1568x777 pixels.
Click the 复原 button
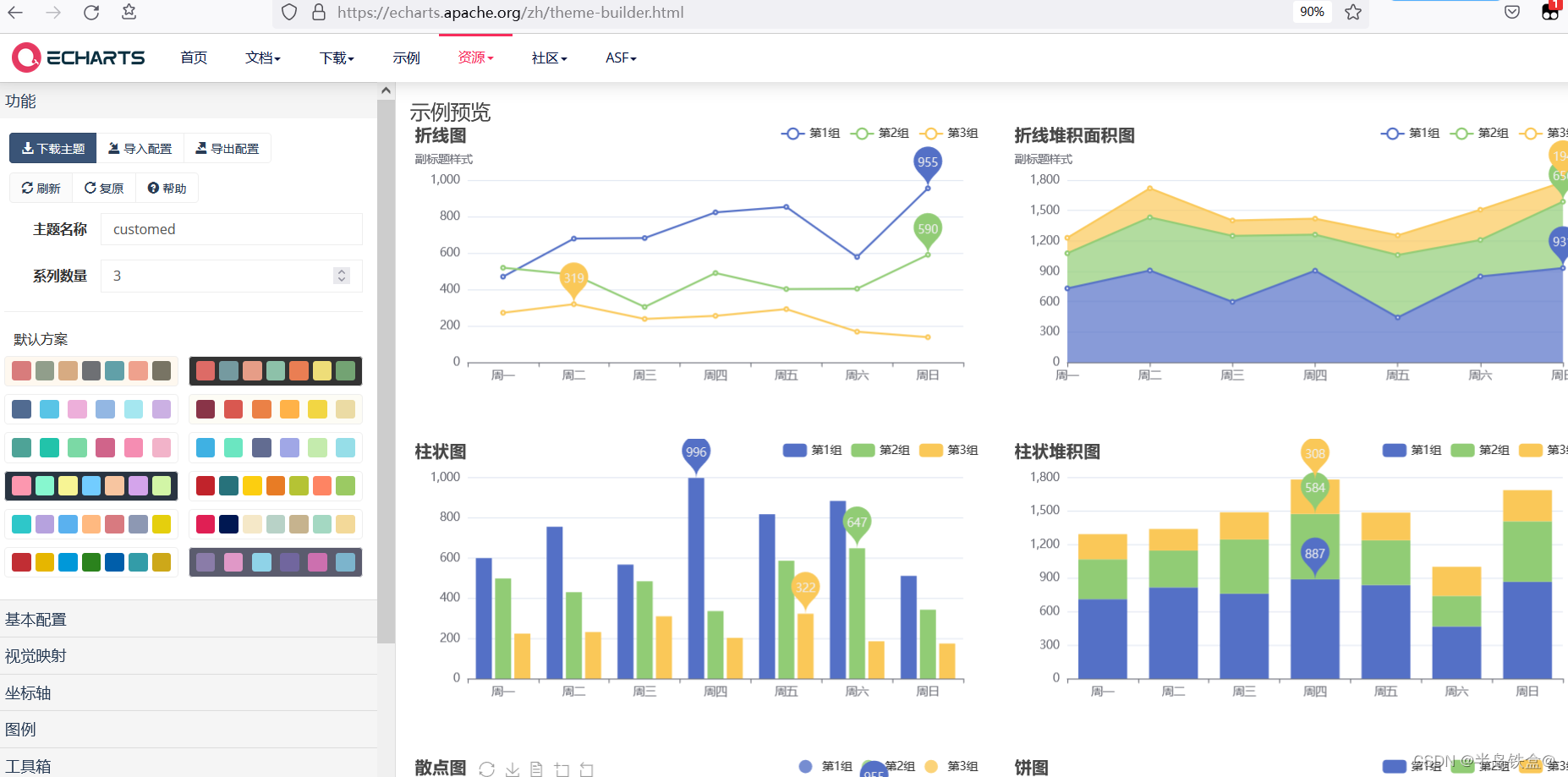tap(104, 188)
